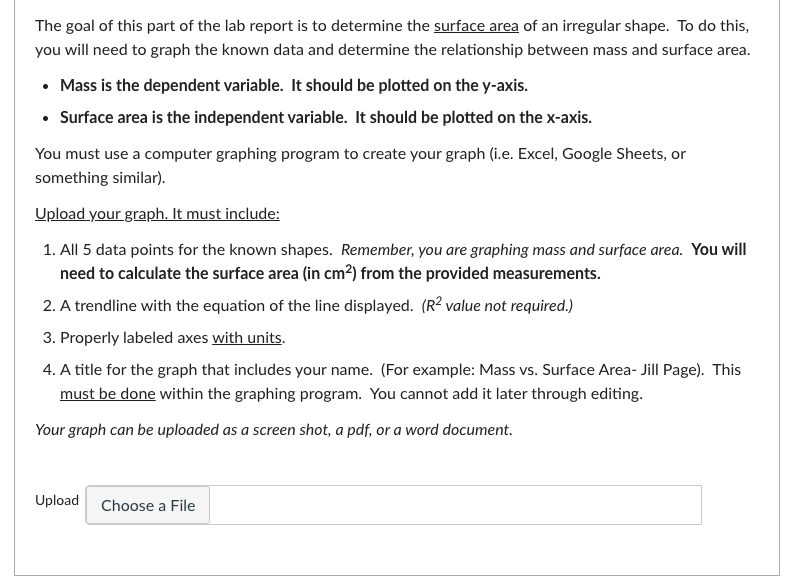Click the first bullet point marker
The image size is (806, 584).
[x=45, y=86]
